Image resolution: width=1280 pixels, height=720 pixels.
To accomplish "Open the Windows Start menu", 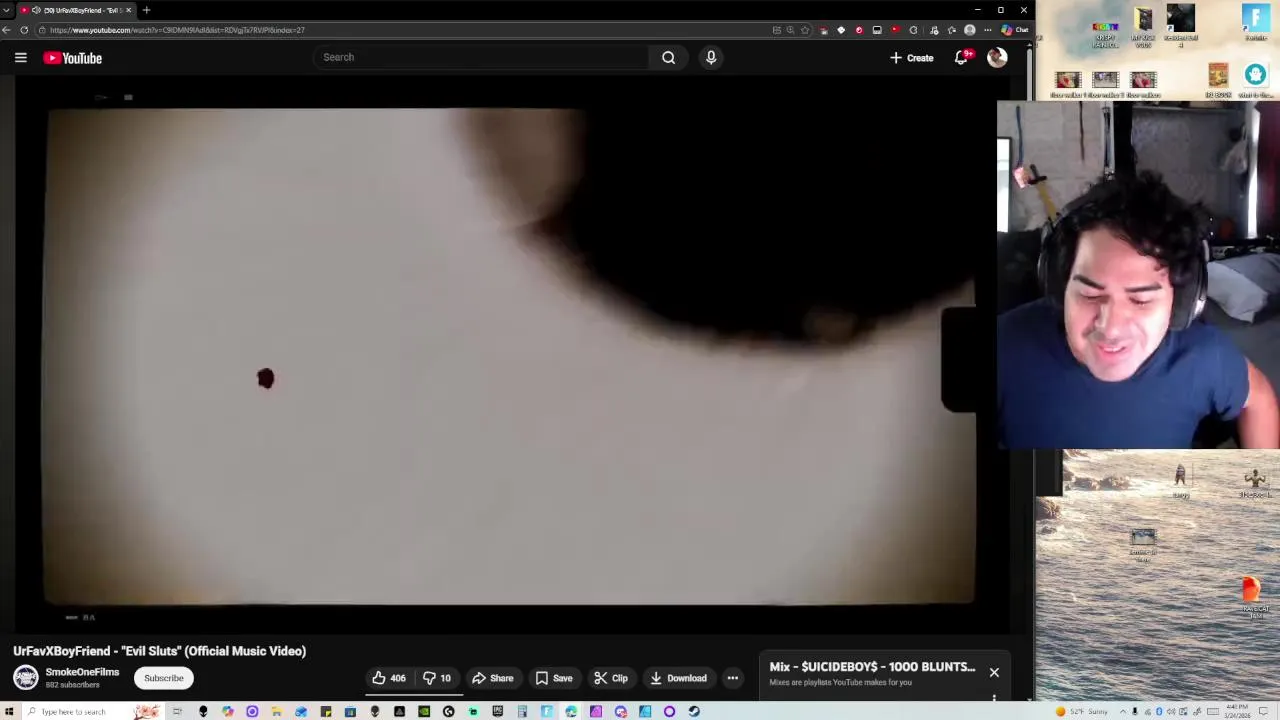I will 8,712.
